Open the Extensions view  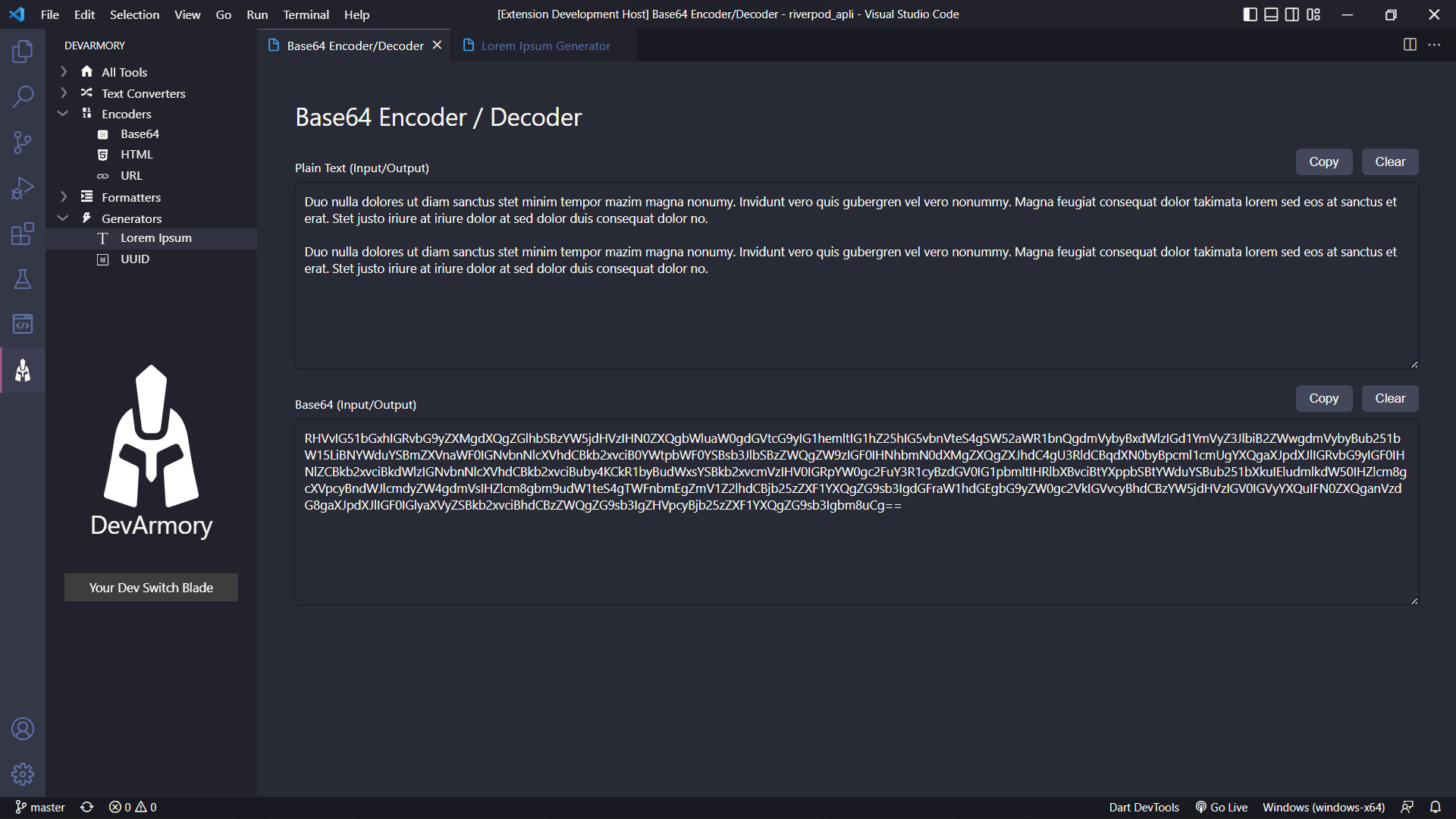point(23,234)
